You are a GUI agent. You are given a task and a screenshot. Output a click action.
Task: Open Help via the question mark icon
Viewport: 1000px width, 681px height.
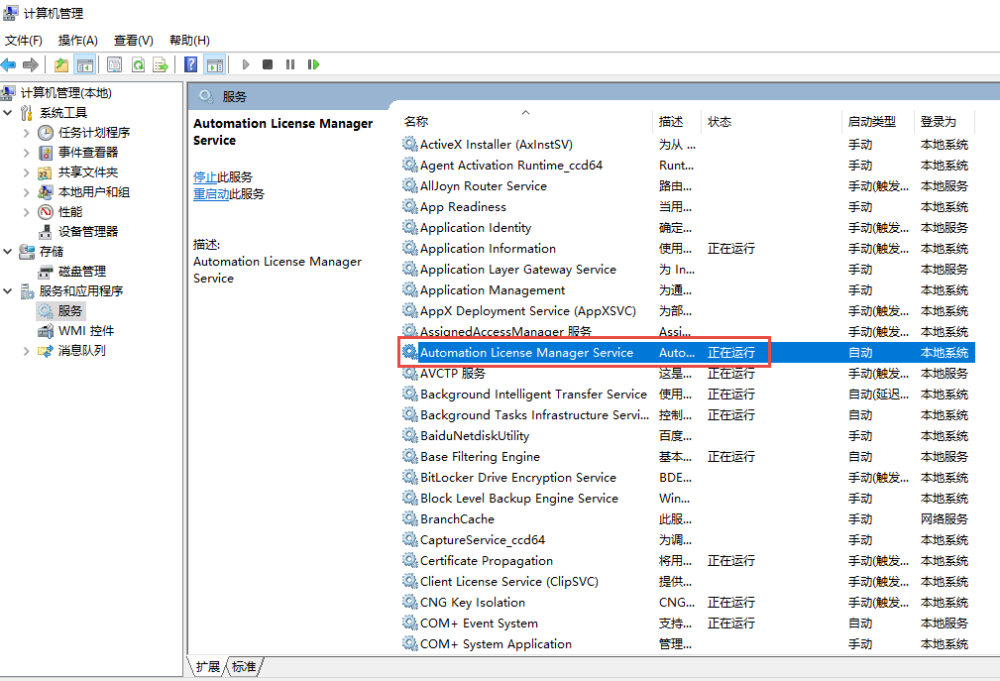(190, 65)
